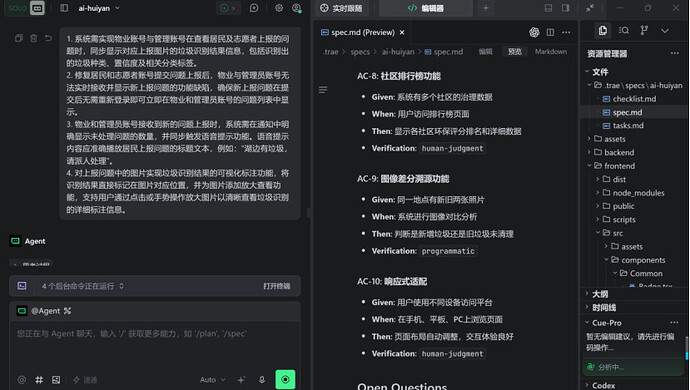Switch to 预览 (preview) mode toggle
This screenshot has height=390, width=690.
514,52
